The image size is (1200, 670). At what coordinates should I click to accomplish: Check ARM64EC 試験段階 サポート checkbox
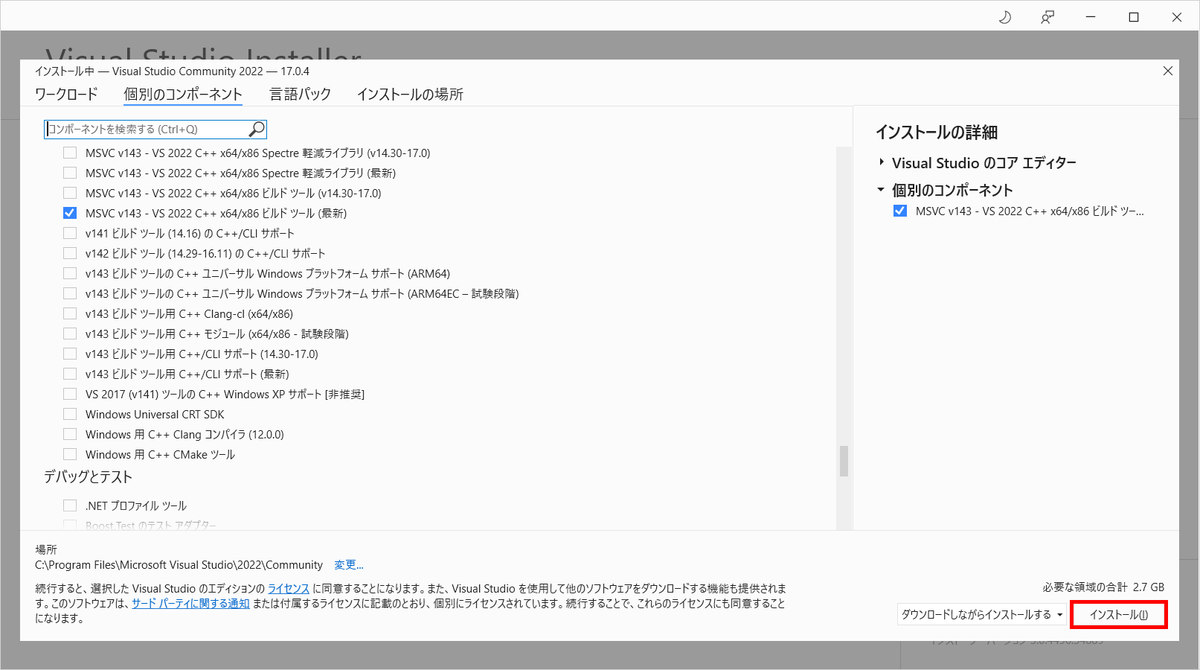[x=70, y=293]
